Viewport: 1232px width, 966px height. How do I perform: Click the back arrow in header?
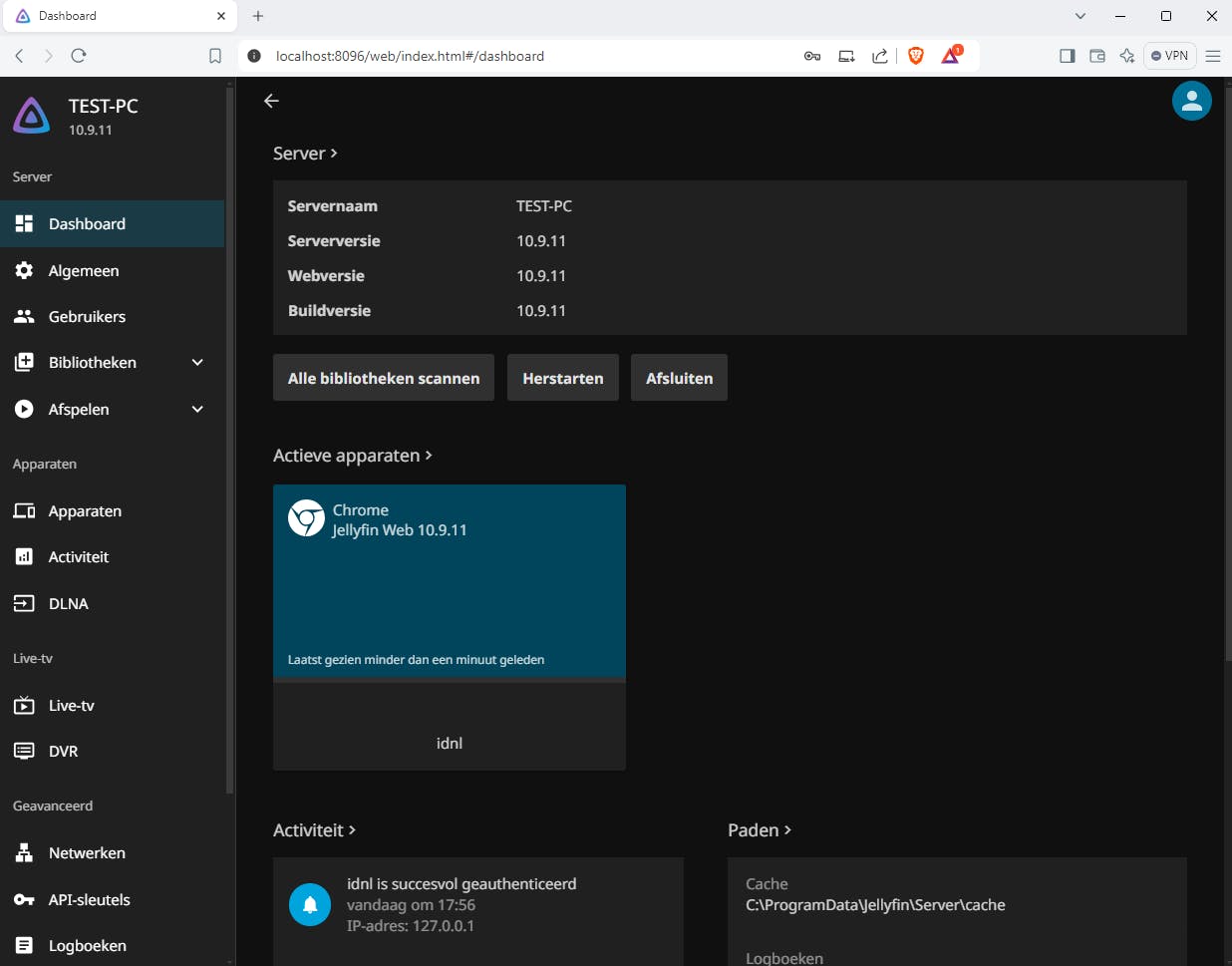pos(271,101)
